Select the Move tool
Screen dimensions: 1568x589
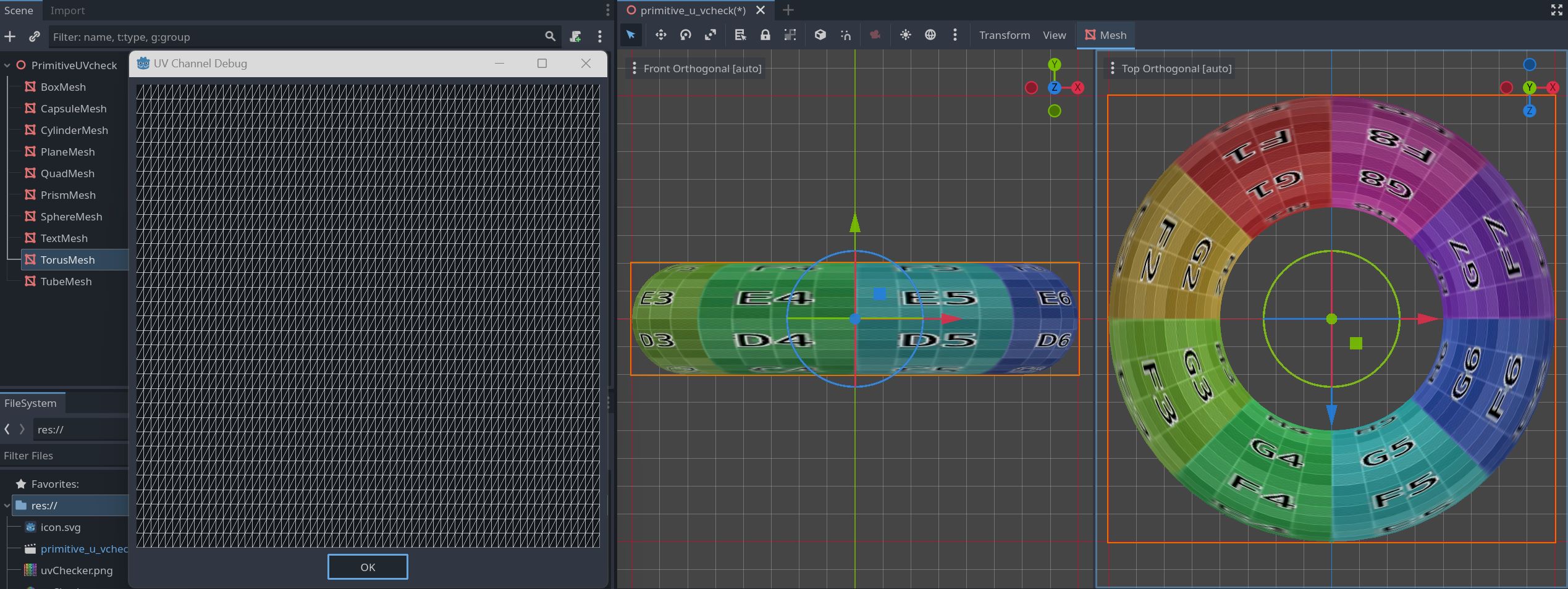(x=660, y=35)
